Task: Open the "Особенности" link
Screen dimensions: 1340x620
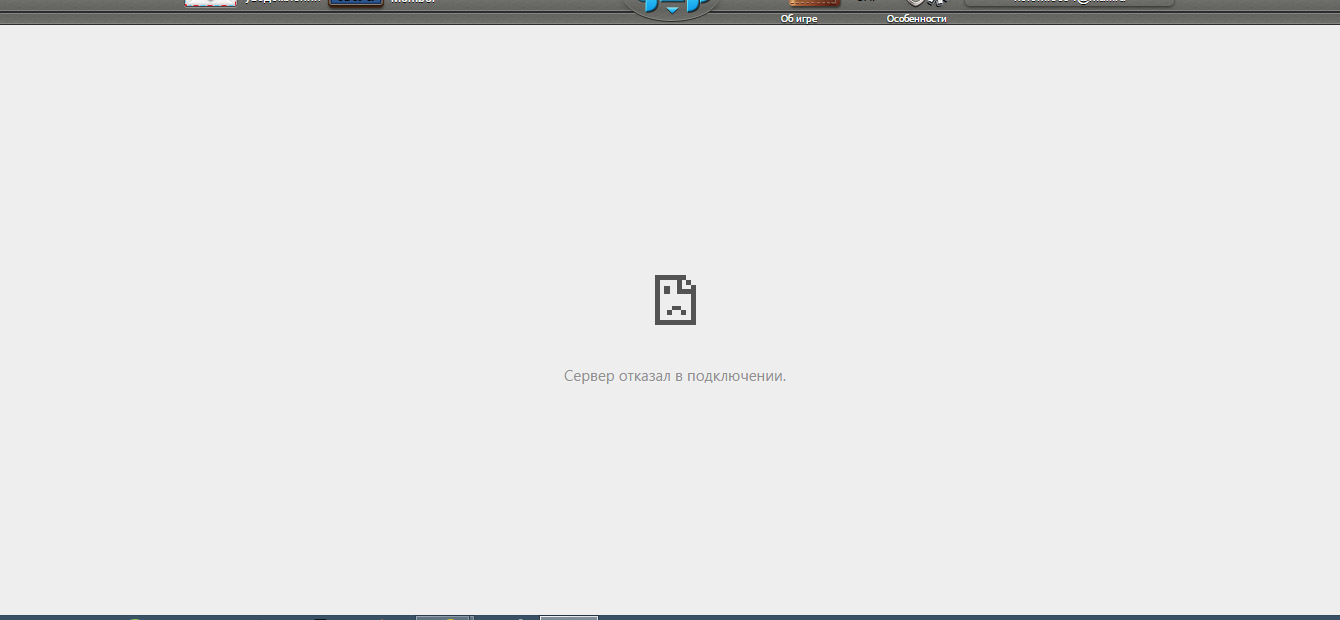Action: 916,18
